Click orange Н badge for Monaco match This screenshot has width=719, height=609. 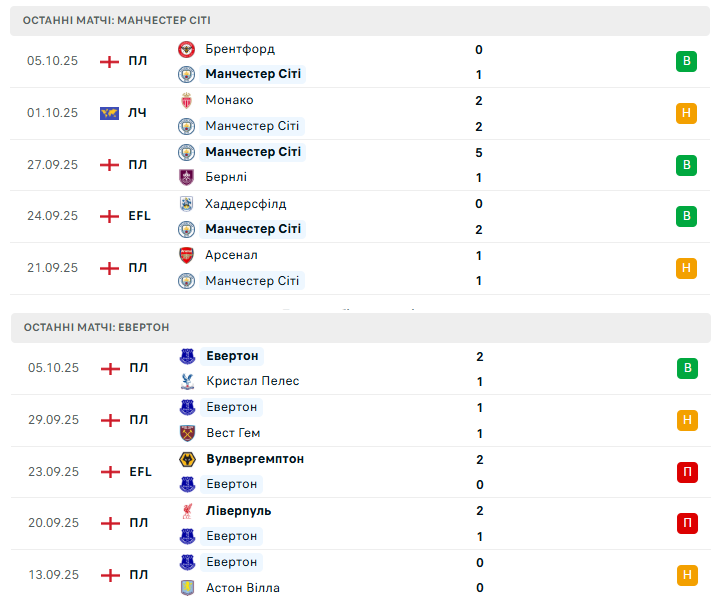686,113
